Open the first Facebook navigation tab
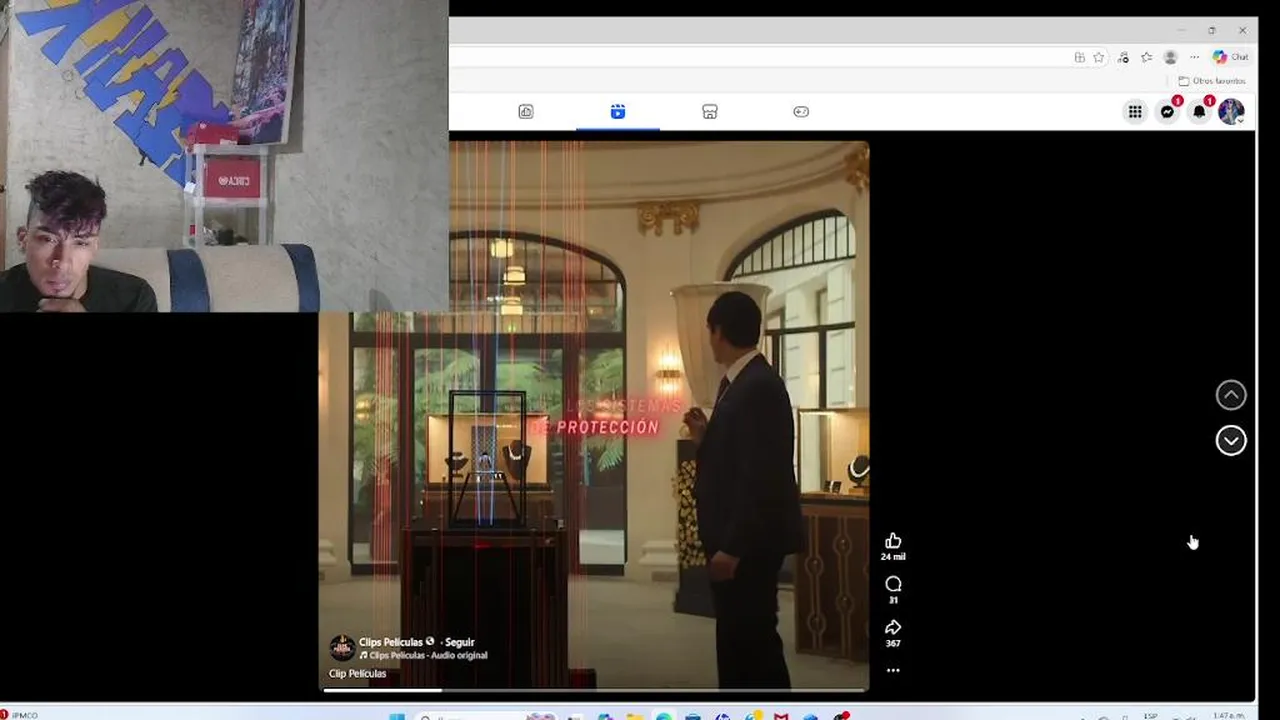The width and height of the screenshot is (1280, 720). (x=526, y=112)
